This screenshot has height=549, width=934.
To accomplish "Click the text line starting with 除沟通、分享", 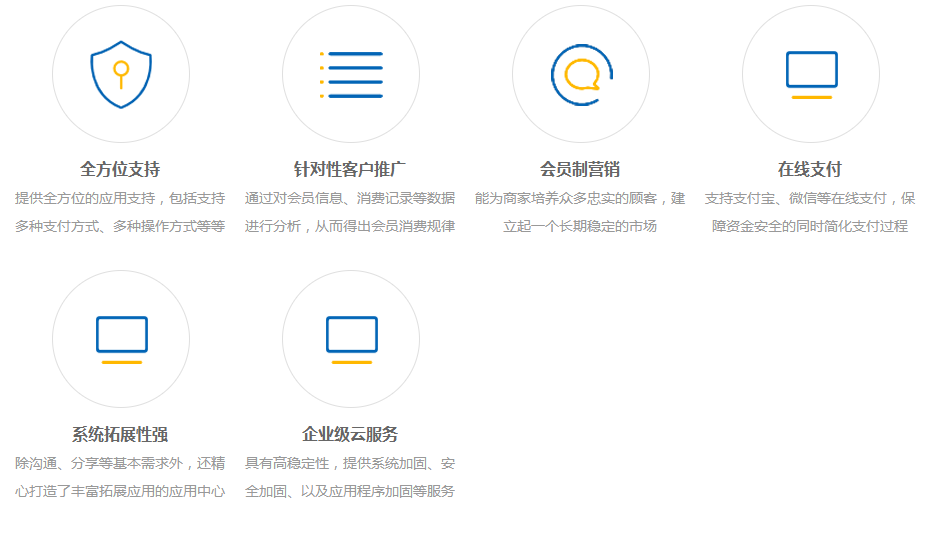I will (120, 463).
